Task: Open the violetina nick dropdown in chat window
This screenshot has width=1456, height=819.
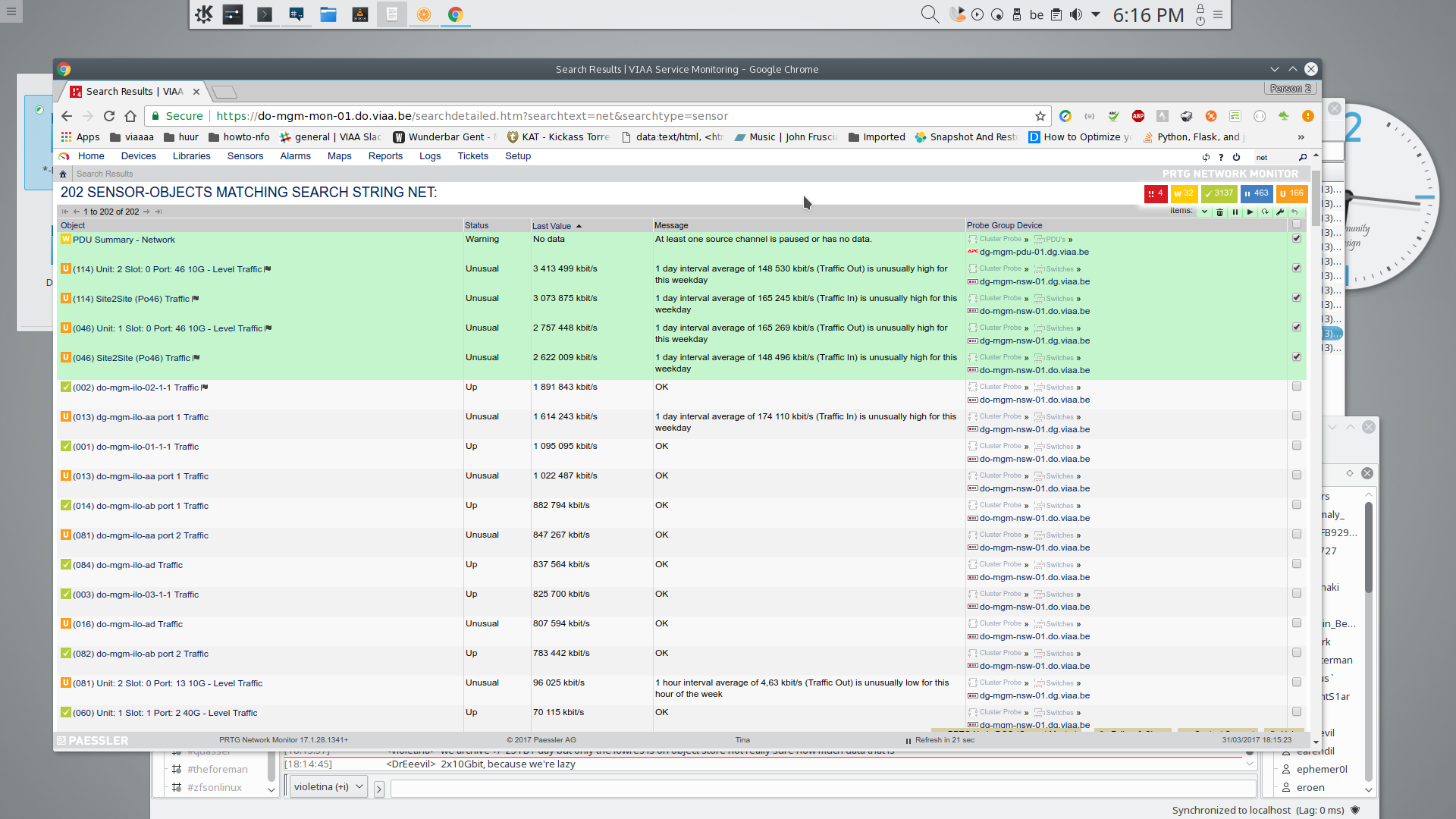Action: click(x=328, y=787)
